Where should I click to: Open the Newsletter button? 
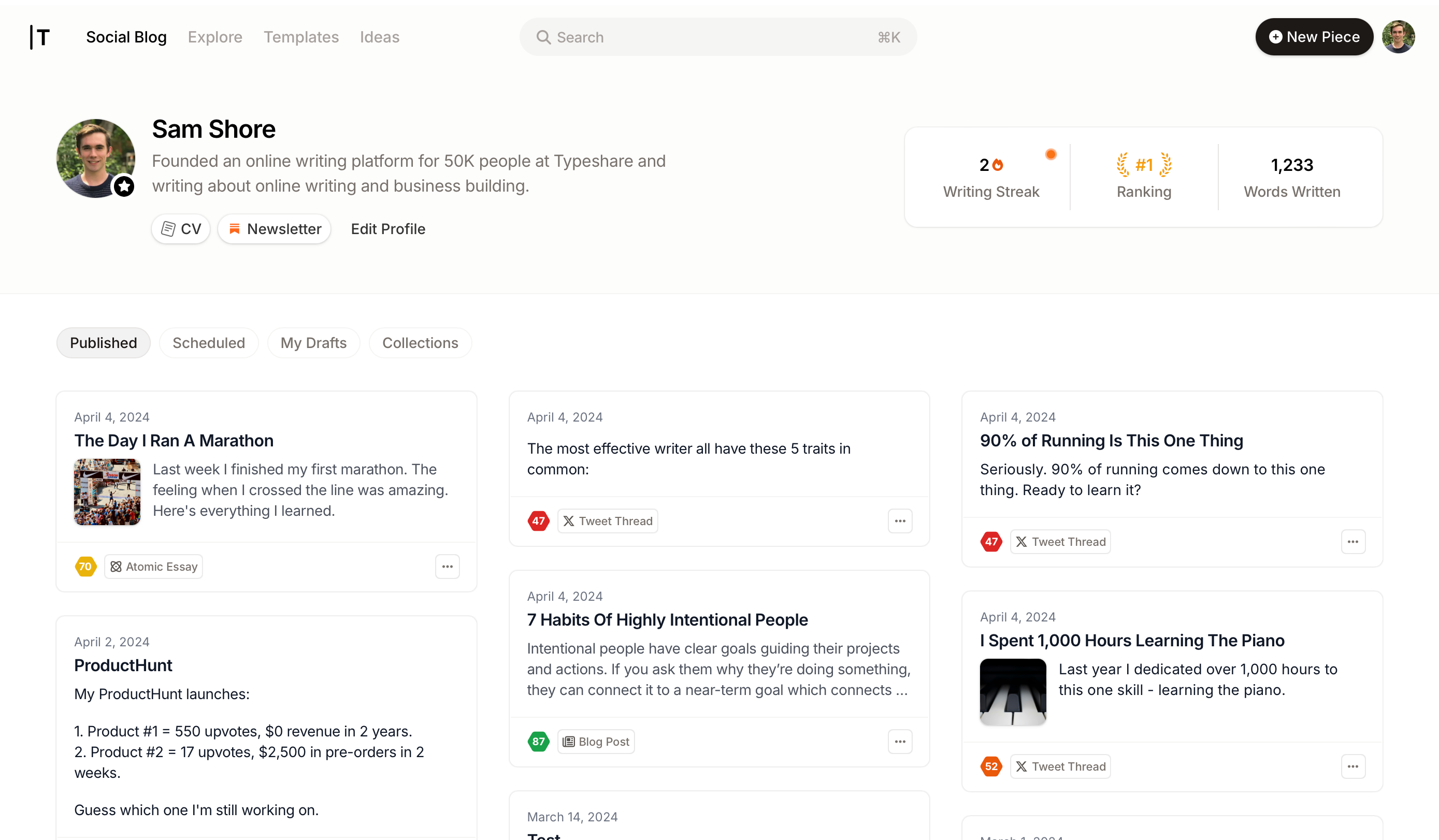click(275, 229)
